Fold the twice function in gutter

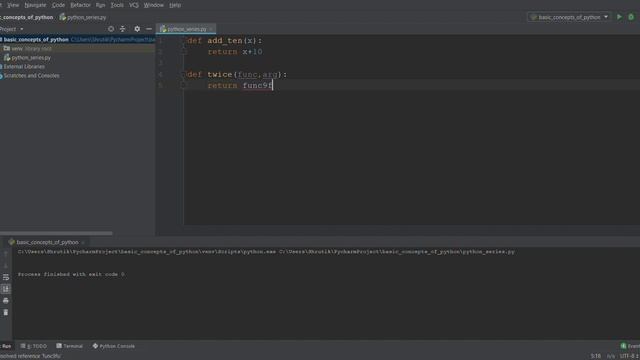click(183, 74)
